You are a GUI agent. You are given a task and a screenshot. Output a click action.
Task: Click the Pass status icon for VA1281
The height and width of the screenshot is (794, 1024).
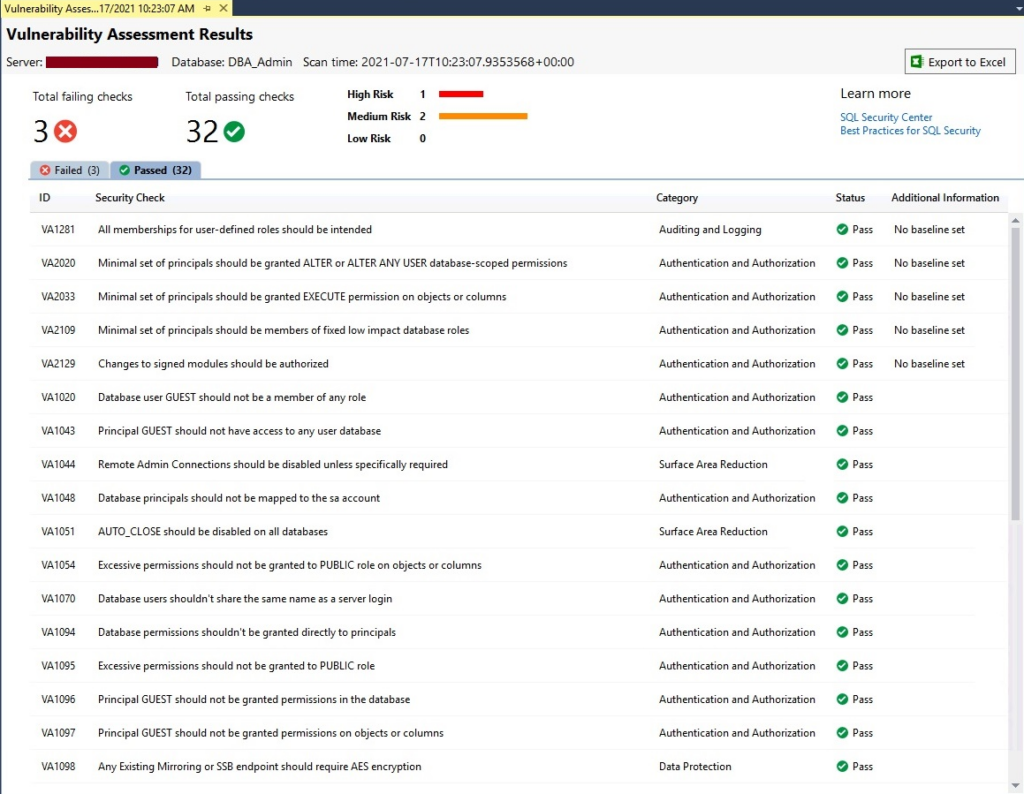pyautogui.click(x=842, y=230)
